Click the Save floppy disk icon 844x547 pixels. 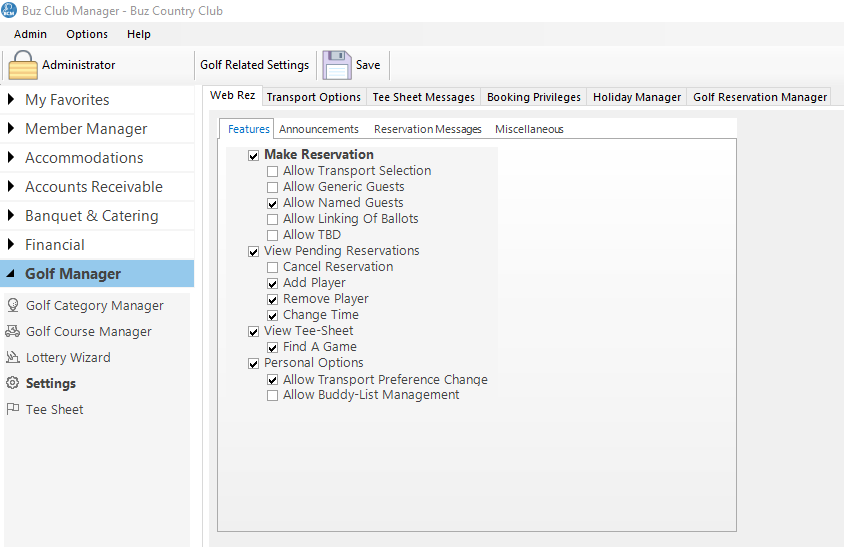[x=337, y=65]
